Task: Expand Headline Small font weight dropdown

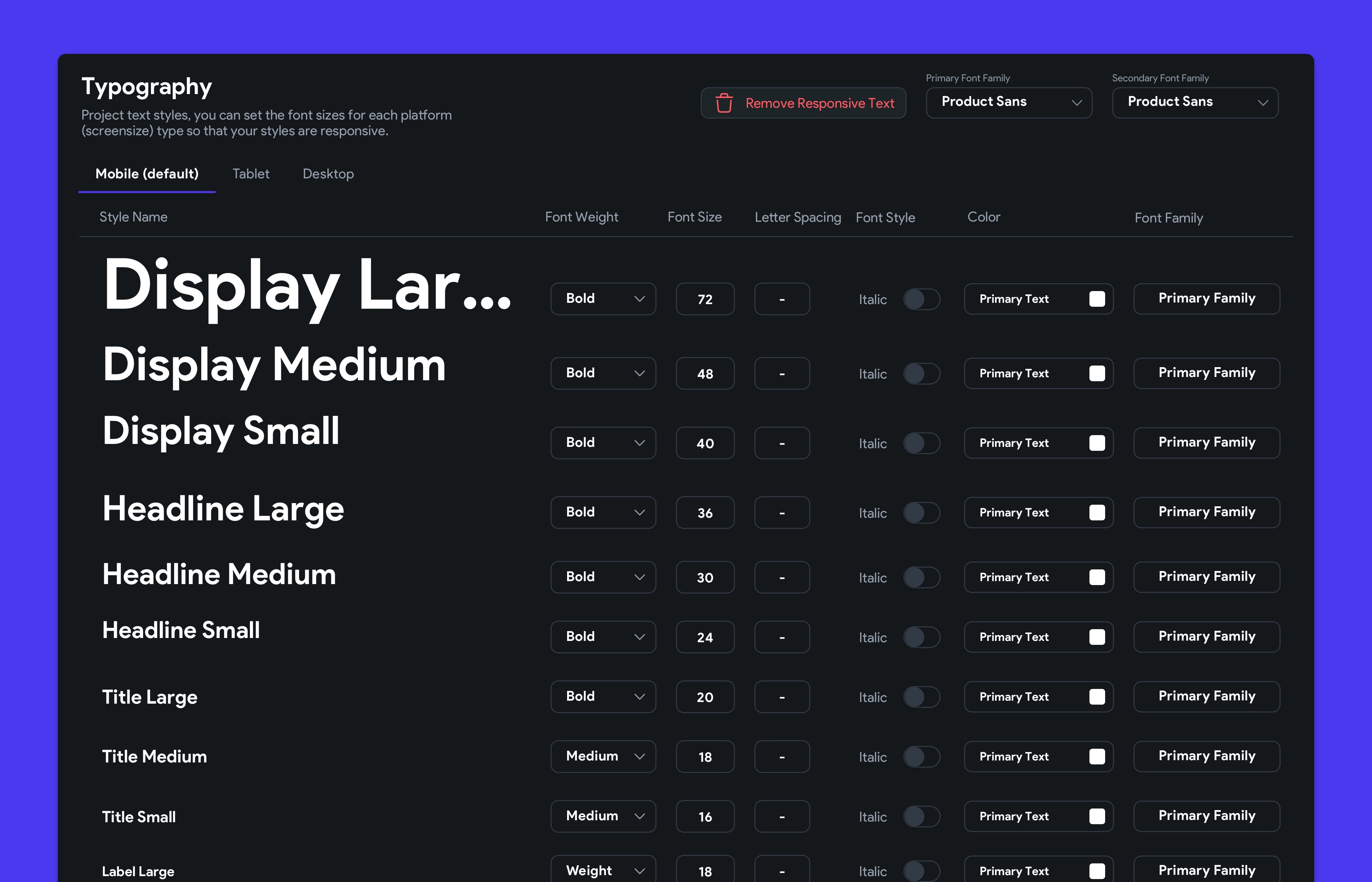Action: pyautogui.click(x=603, y=637)
